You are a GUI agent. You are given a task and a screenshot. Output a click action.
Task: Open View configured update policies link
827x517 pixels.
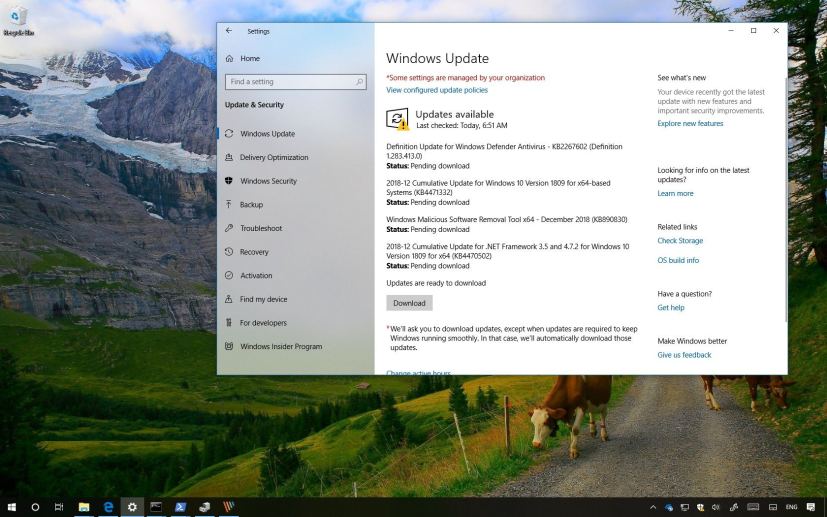point(437,90)
